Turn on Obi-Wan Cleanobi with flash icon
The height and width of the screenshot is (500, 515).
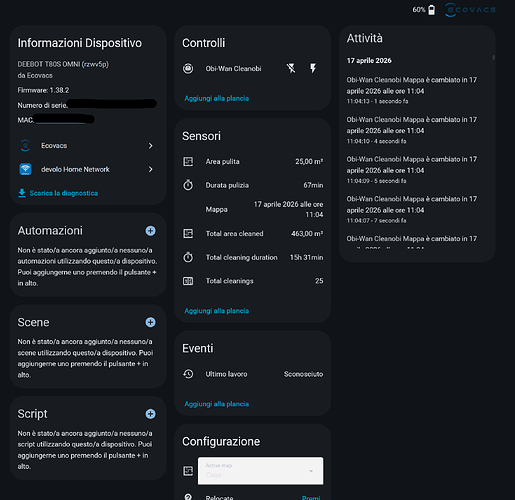pyautogui.click(x=313, y=69)
